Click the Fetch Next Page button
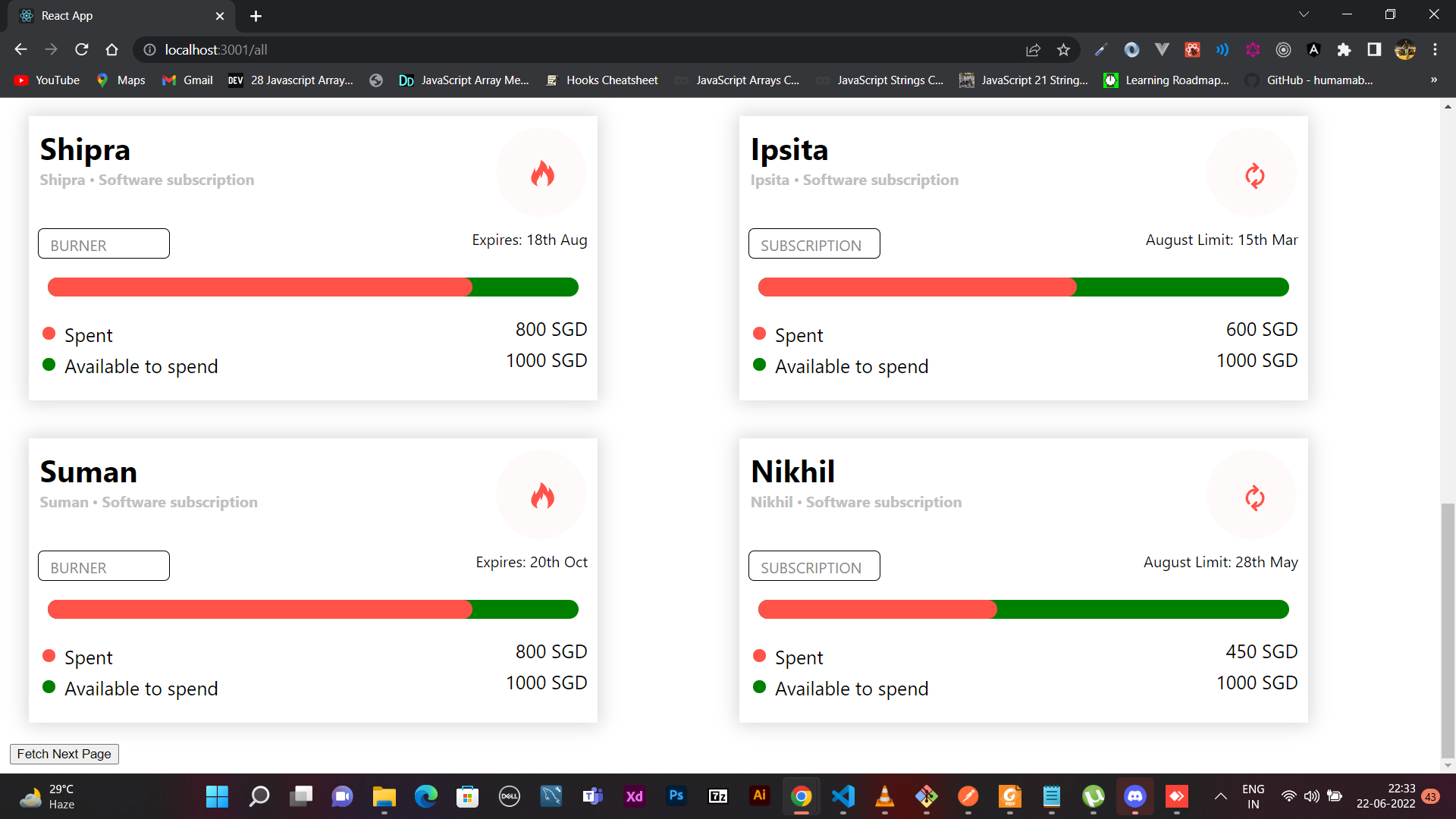 coord(64,754)
